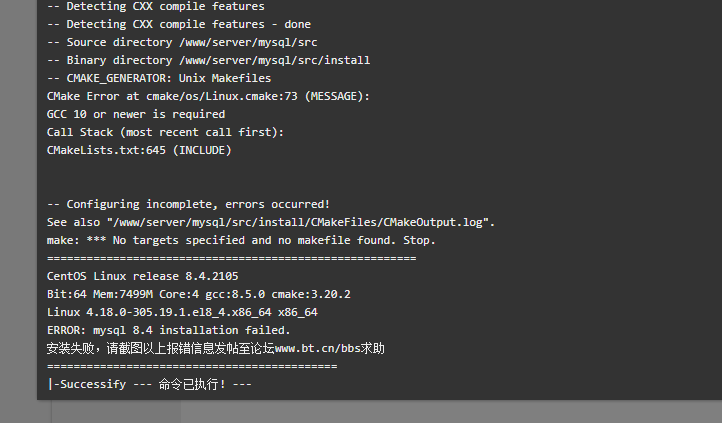Click the Linux 4.18.0-305.19.1.el8_4 kernel line
The width and height of the screenshot is (722, 423).
[182, 312]
